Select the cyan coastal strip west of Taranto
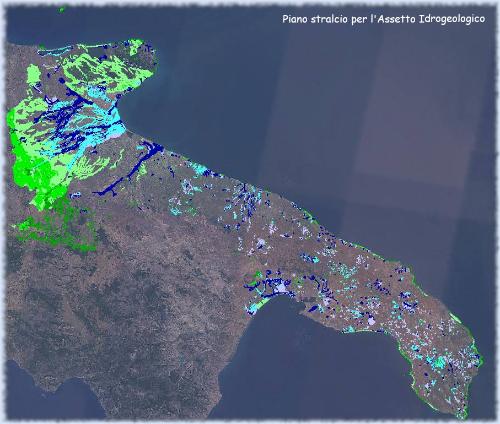This screenshot has width=500, height=424. (x=257, y=307)
